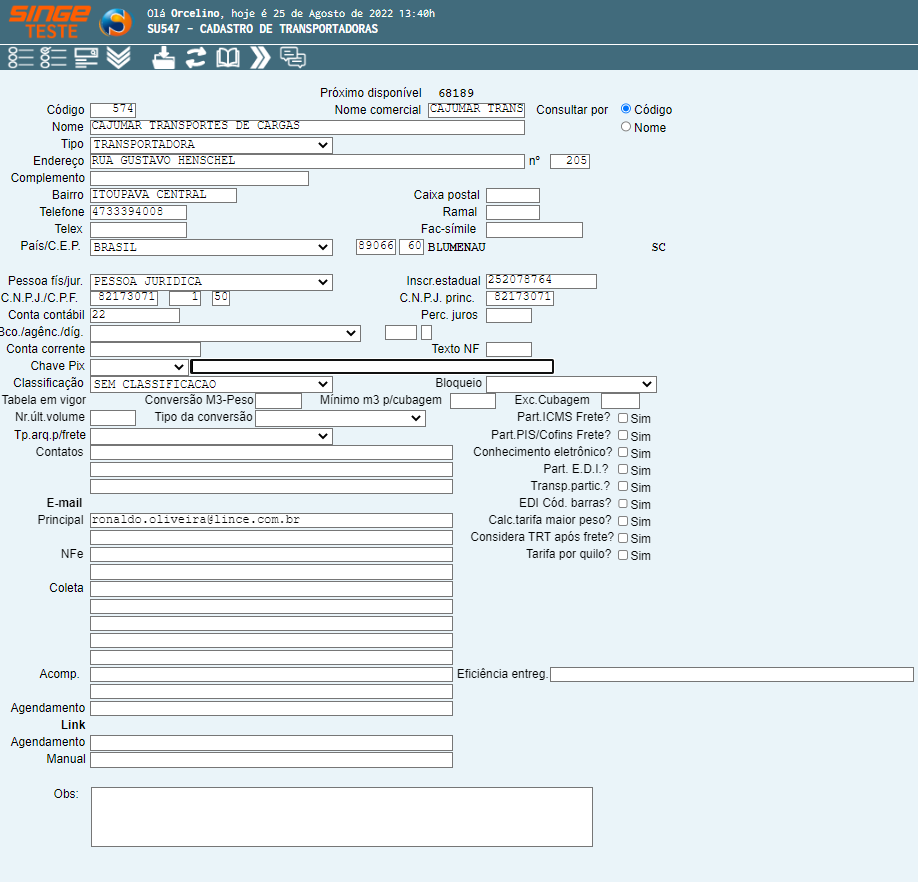Open the chat bubbles toolbar icon
Screen dimensions: 918x882
[293, 57]
